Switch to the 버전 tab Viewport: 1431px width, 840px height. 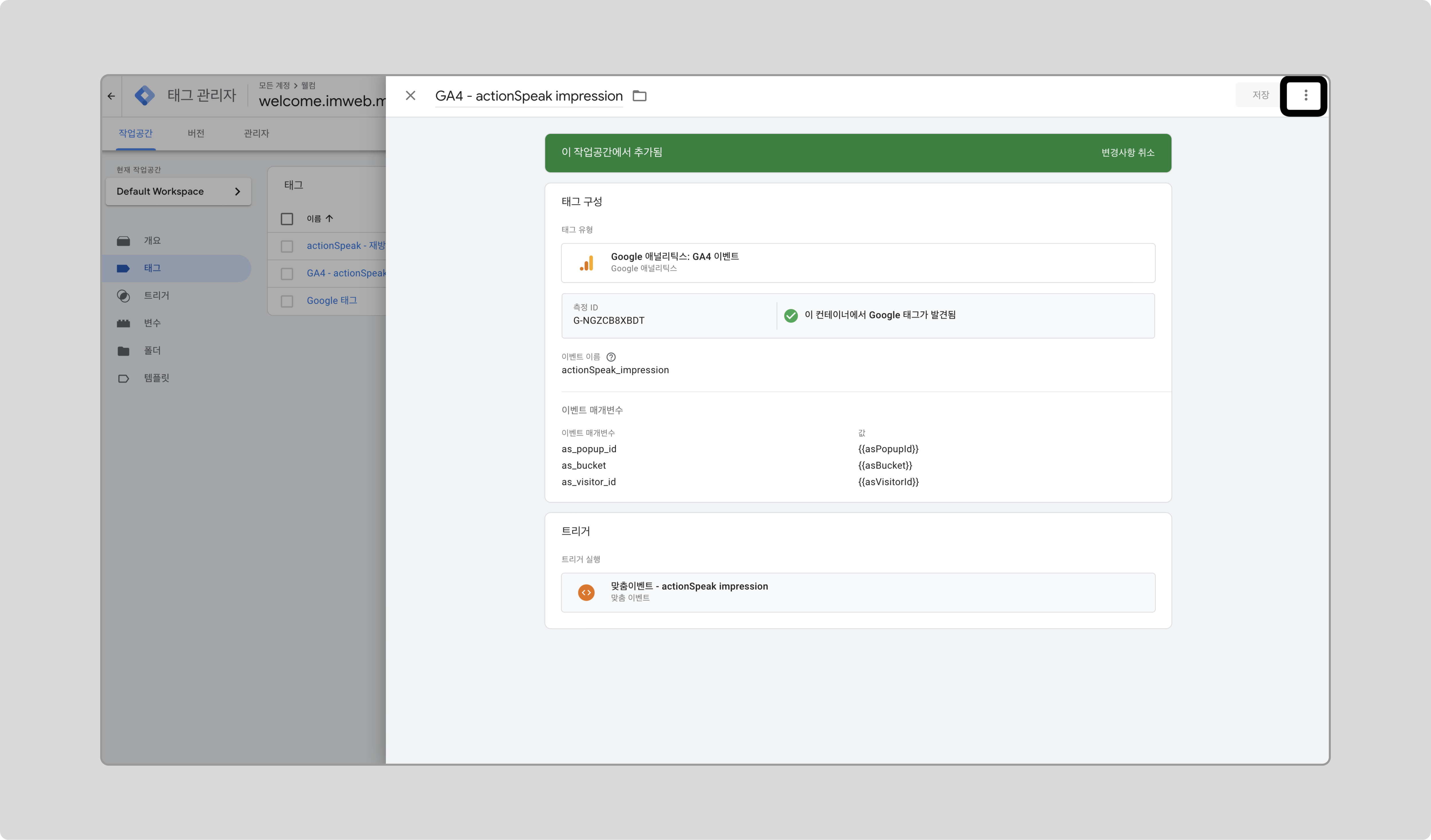(196, 133)
